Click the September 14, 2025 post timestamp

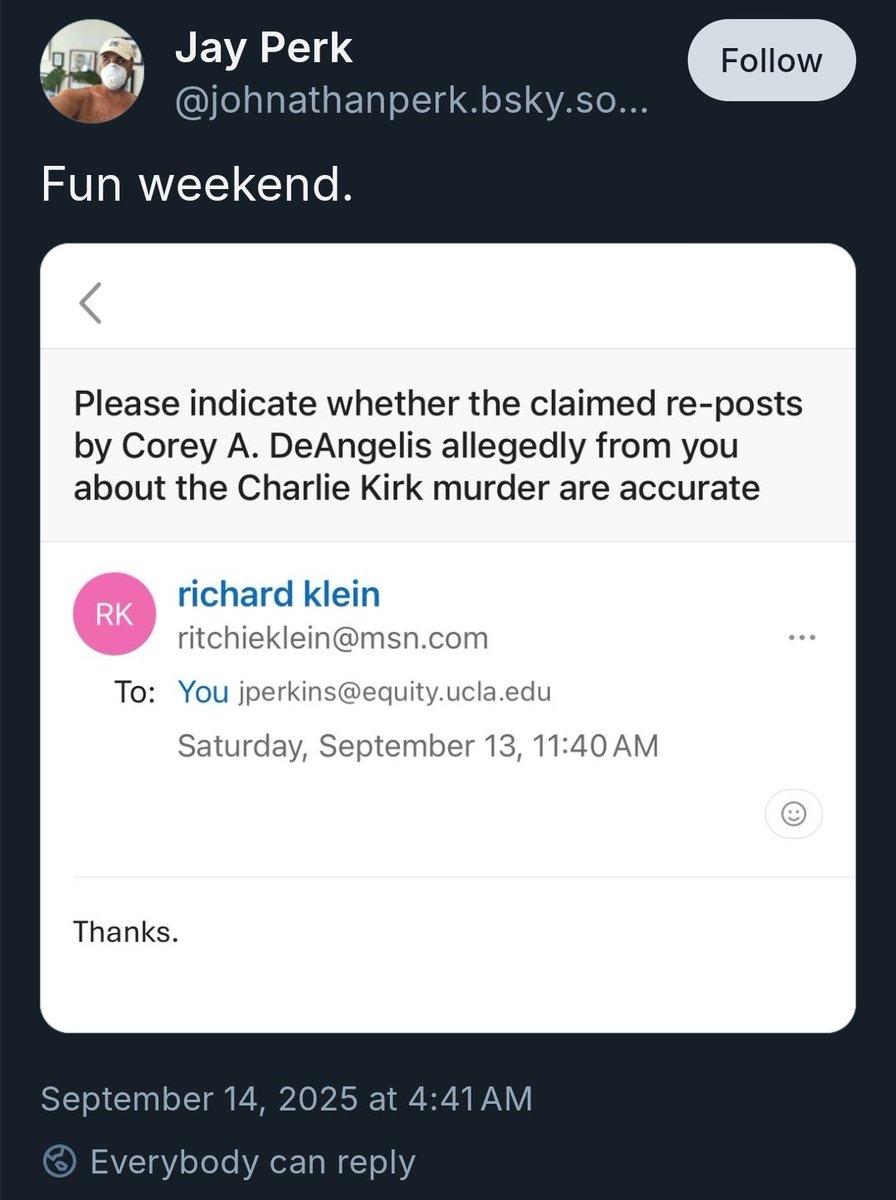tap(286, 1099)
